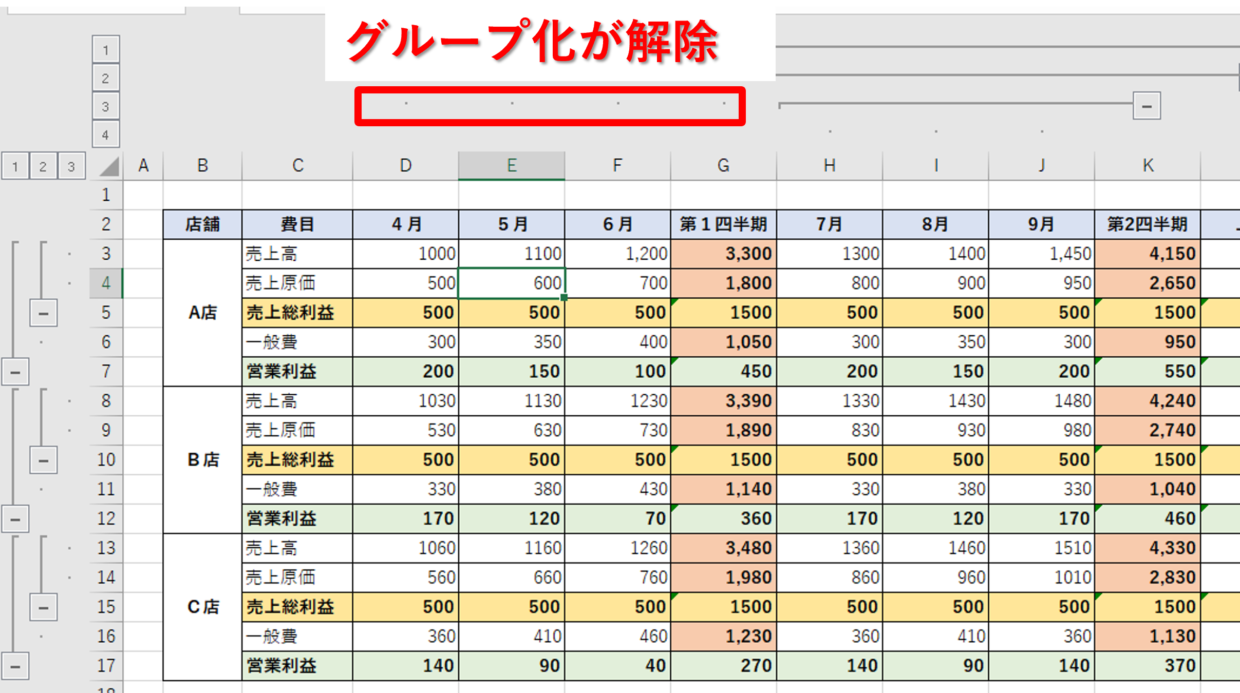Select the C店 merged cell
1240x693 pixels.
click(202, 607)
